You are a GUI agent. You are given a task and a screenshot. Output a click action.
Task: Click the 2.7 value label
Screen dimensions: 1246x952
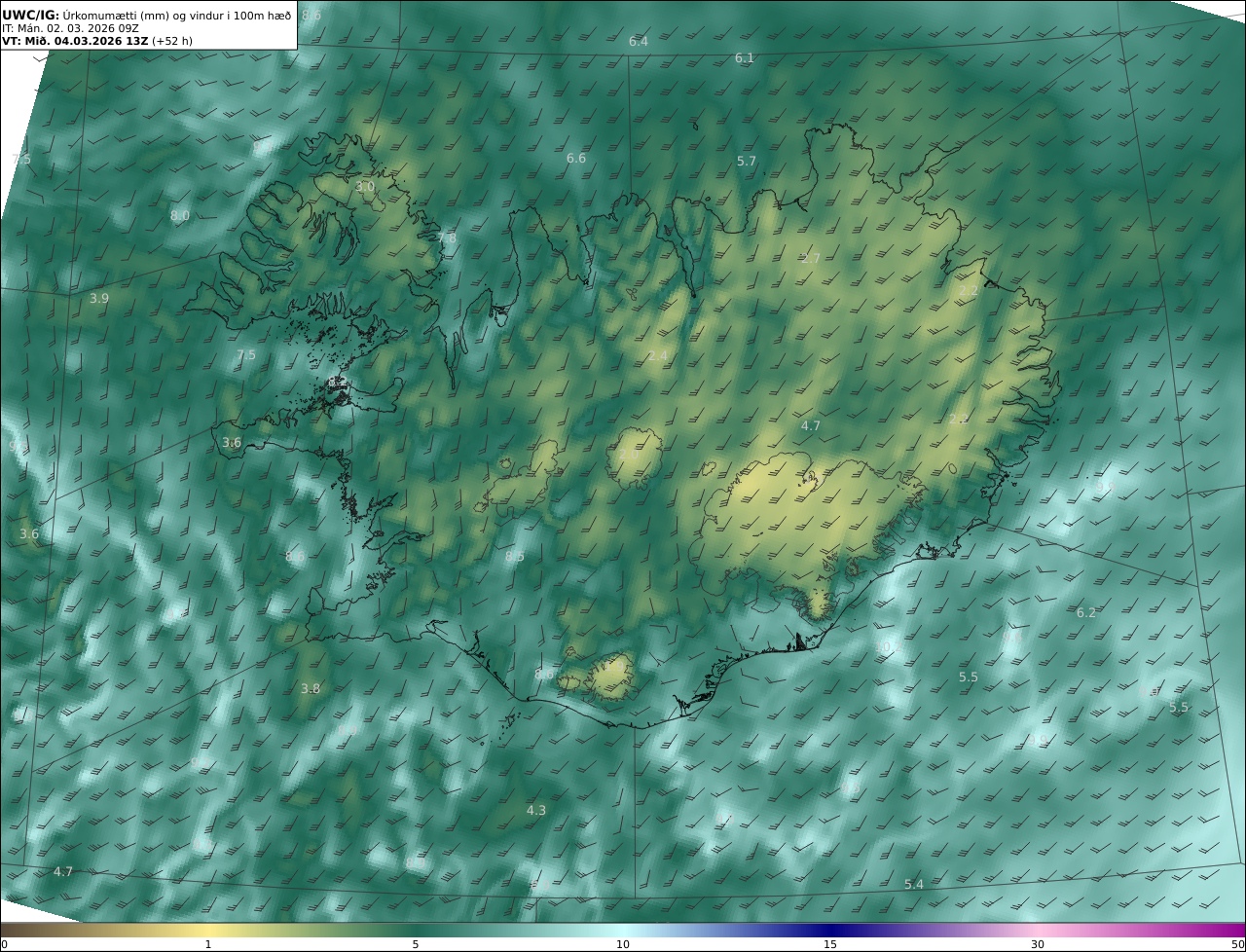[811, 259]
